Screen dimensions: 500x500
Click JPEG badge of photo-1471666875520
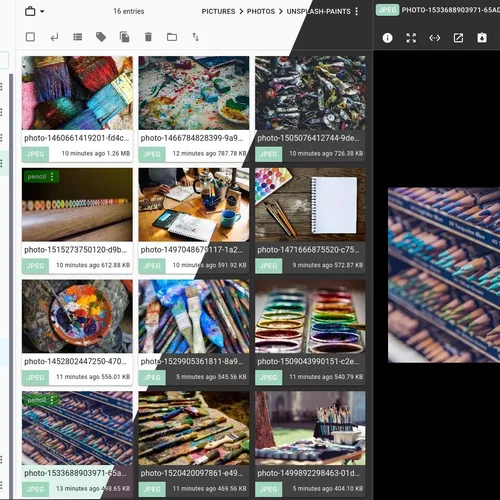coord(269,266)
